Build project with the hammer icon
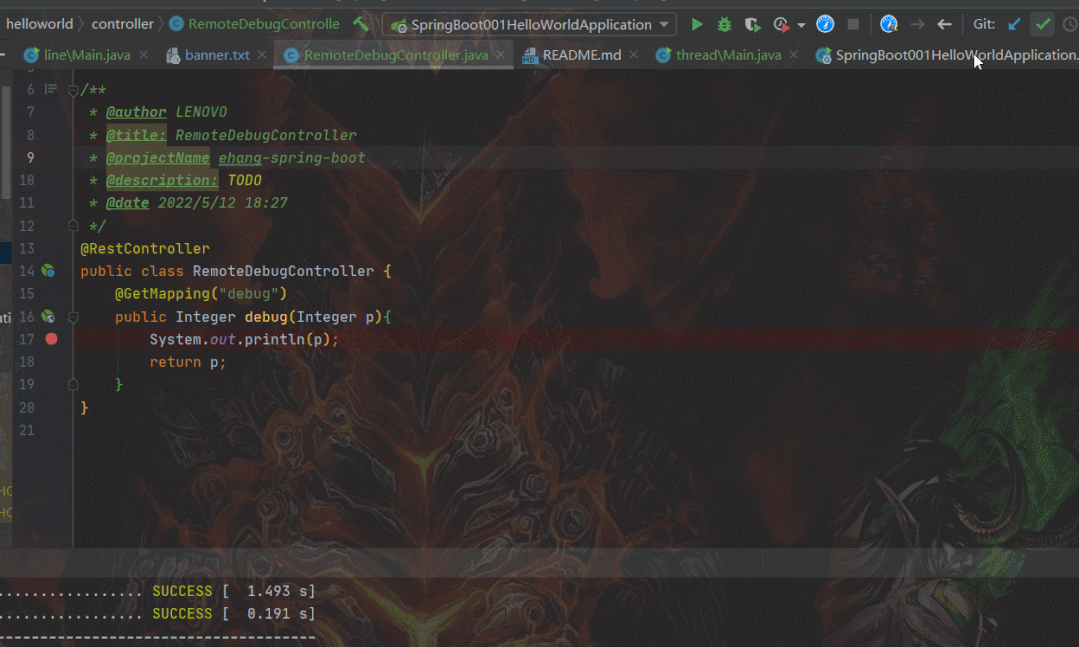This screenshot has width=1079, height=647. 361,24
